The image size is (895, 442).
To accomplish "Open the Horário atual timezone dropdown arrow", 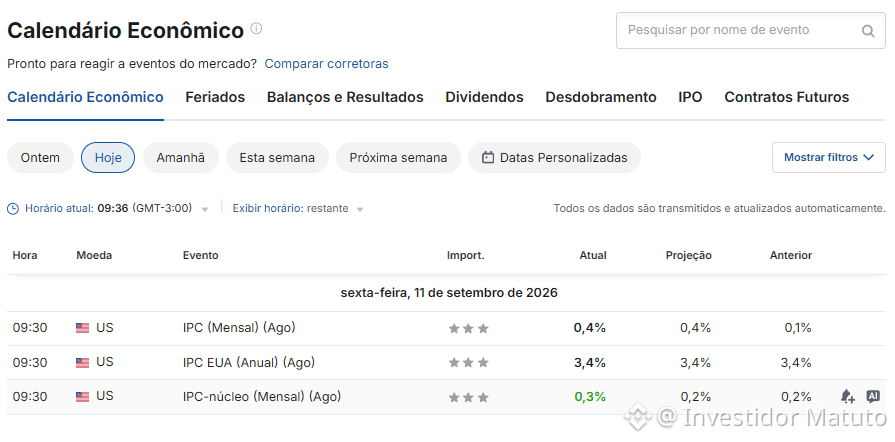I will pyautogui.click(x=205, y=210).
